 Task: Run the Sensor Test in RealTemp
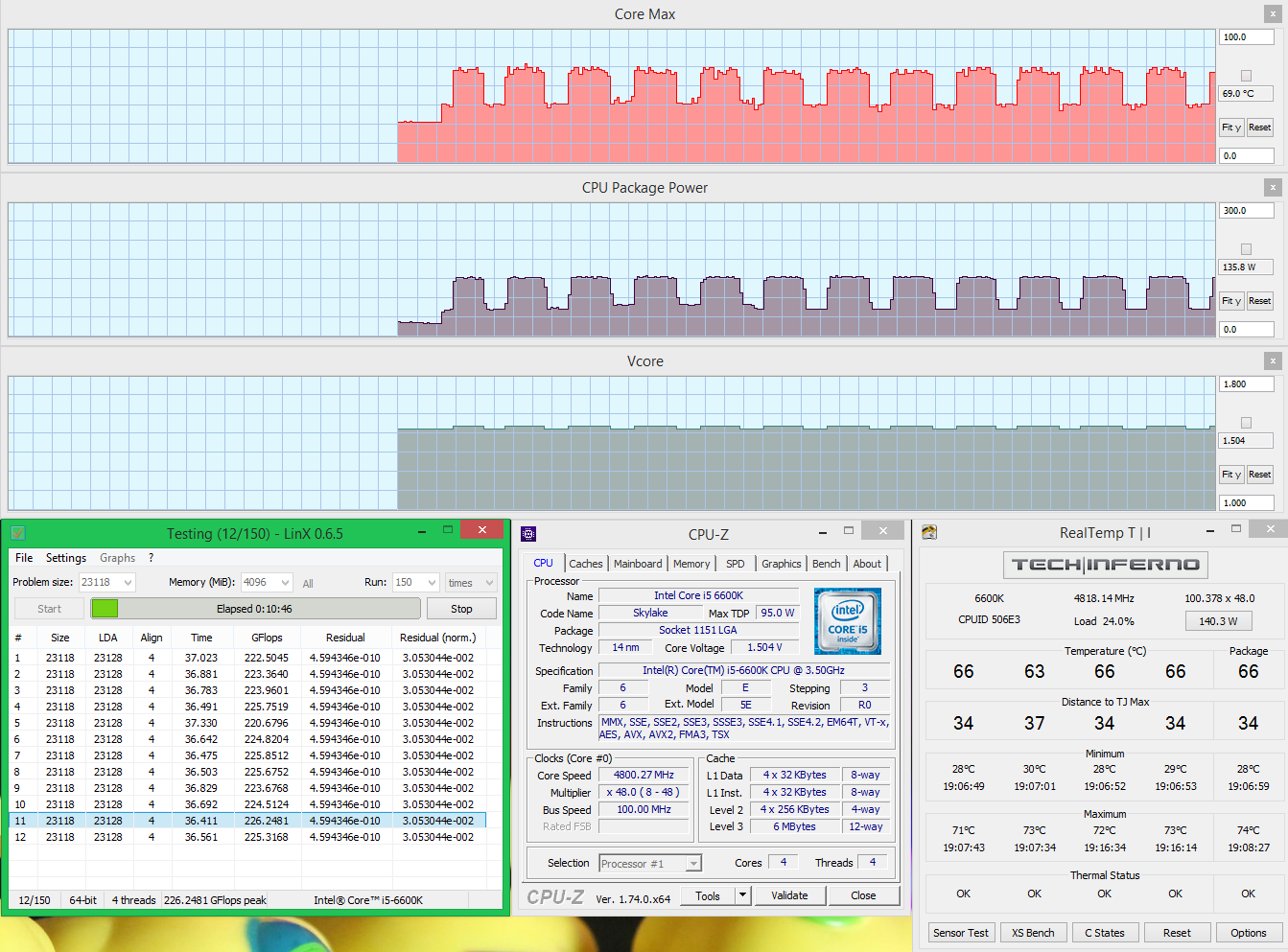pyautogui.click(x=961, y=933)
